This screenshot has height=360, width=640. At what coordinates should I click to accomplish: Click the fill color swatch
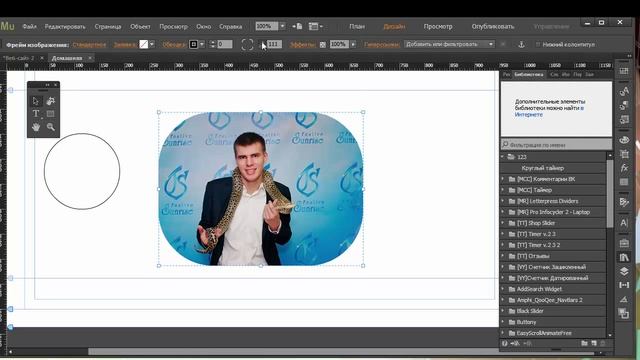pos(144,44)
